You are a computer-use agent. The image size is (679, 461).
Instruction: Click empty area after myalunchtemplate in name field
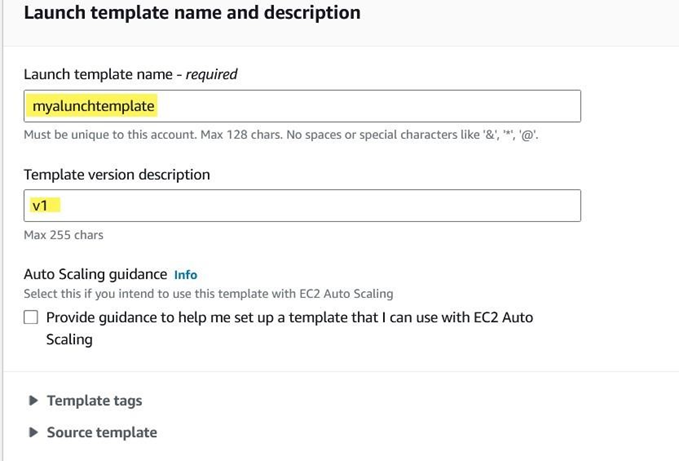pos(380,106)
